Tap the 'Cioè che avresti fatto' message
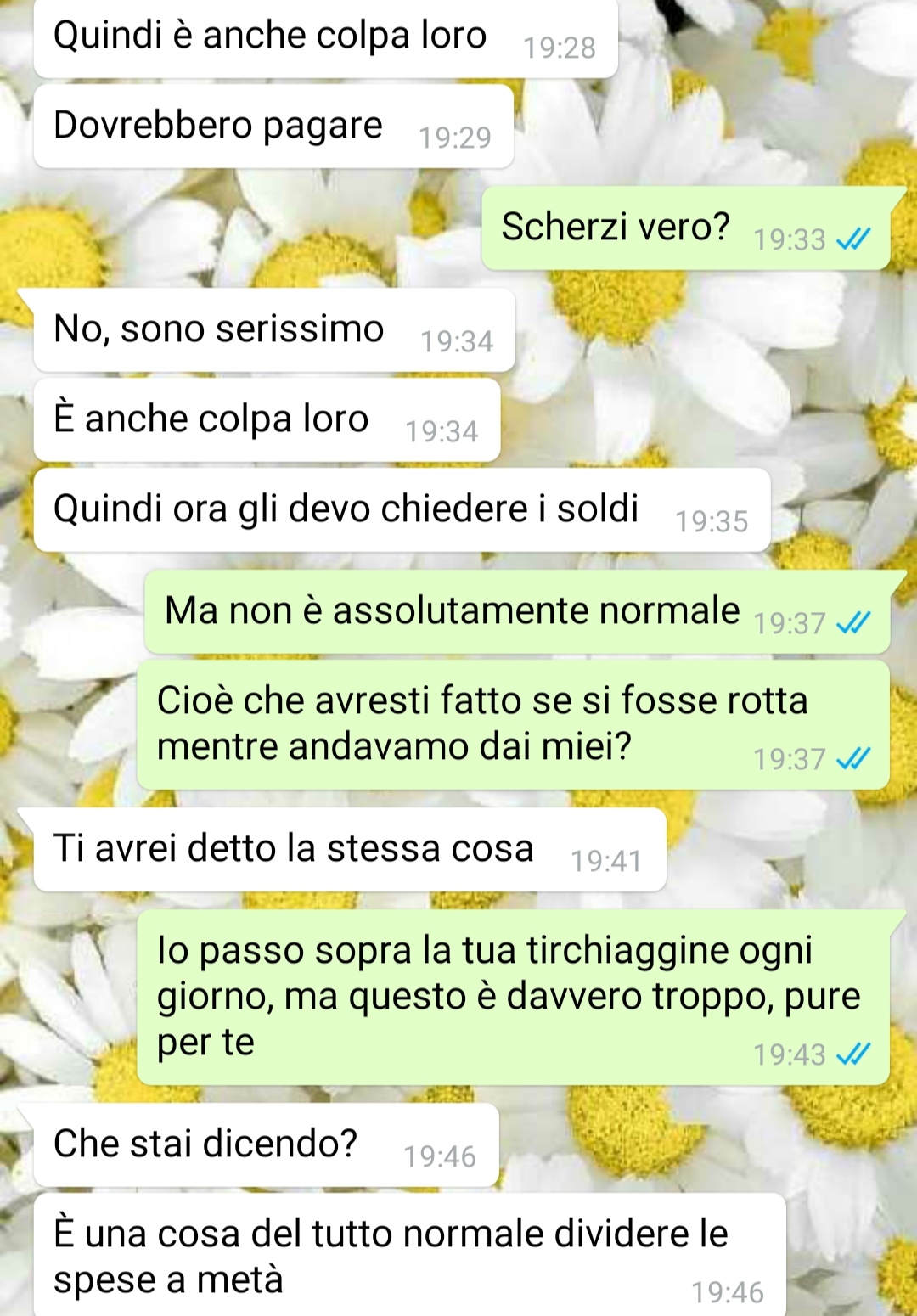This screenshot has width=917, height=1316. 513,725
